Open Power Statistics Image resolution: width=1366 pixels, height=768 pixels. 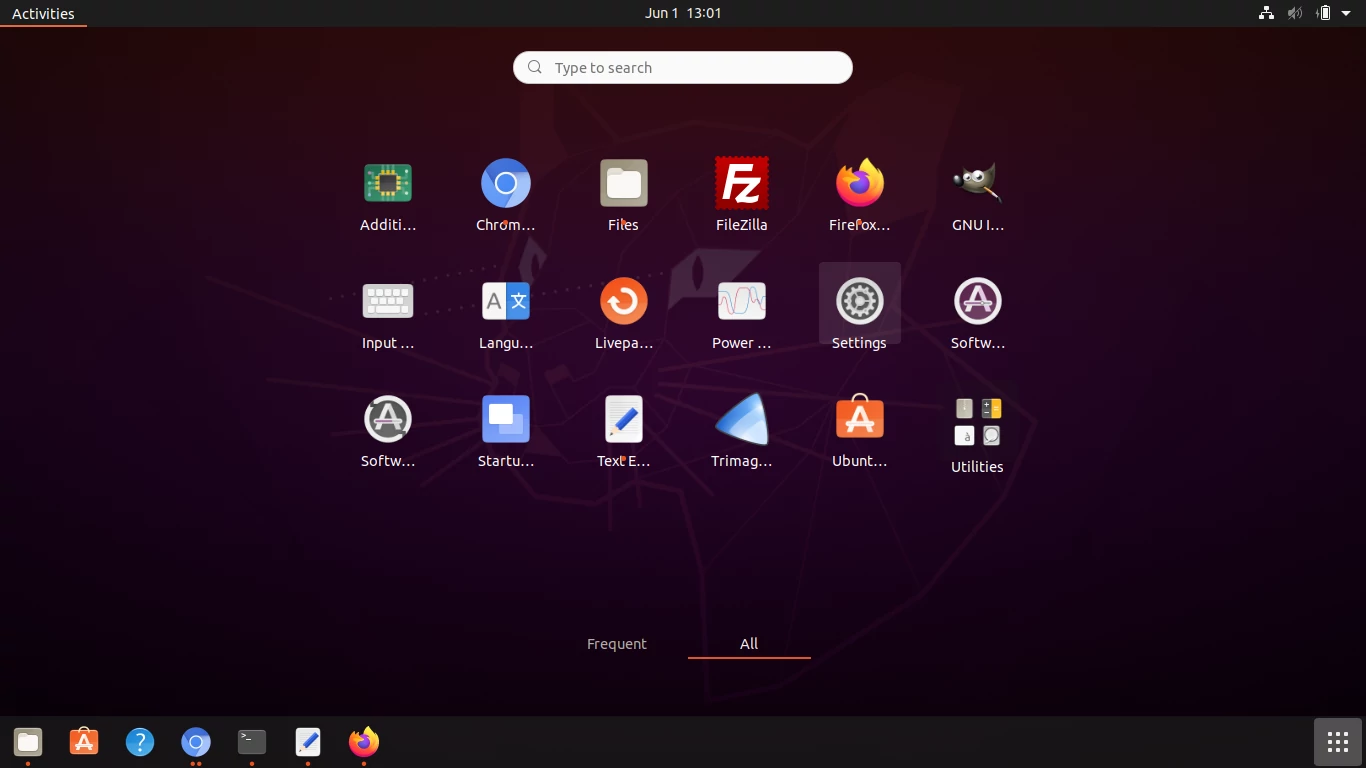tap(742, 314)
